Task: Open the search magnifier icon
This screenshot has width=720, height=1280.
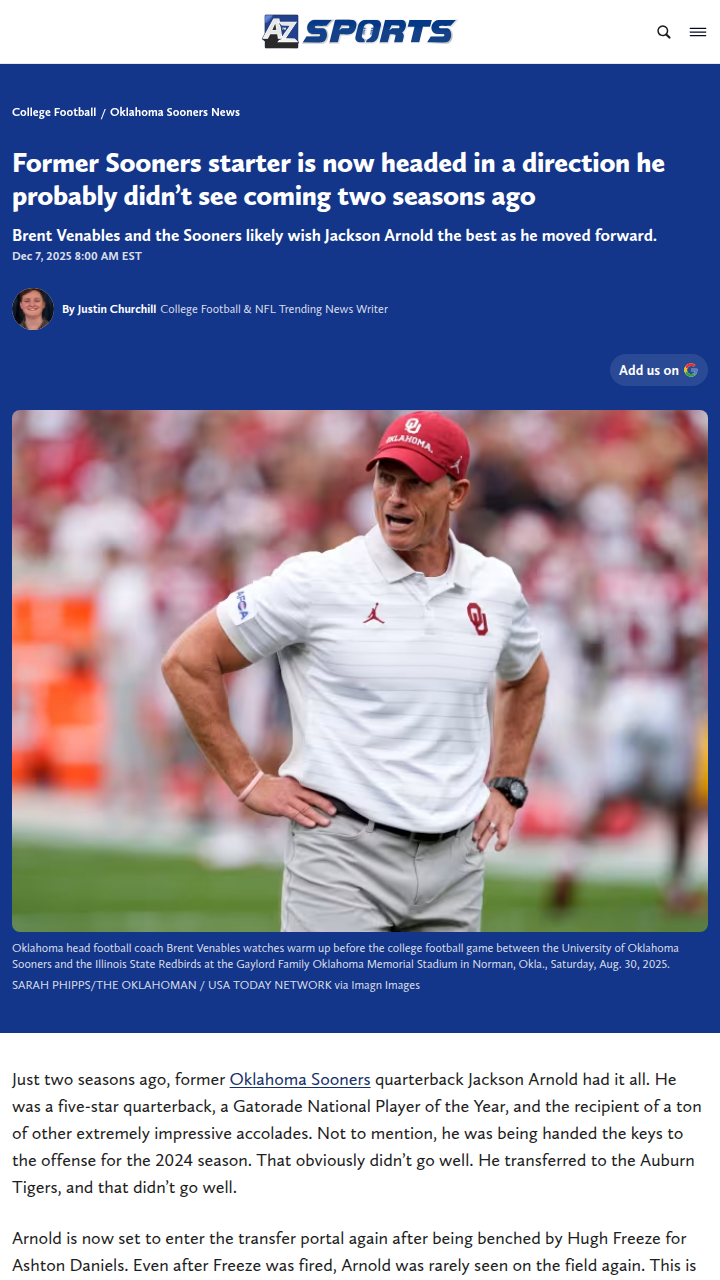Action: pos(664,32)
